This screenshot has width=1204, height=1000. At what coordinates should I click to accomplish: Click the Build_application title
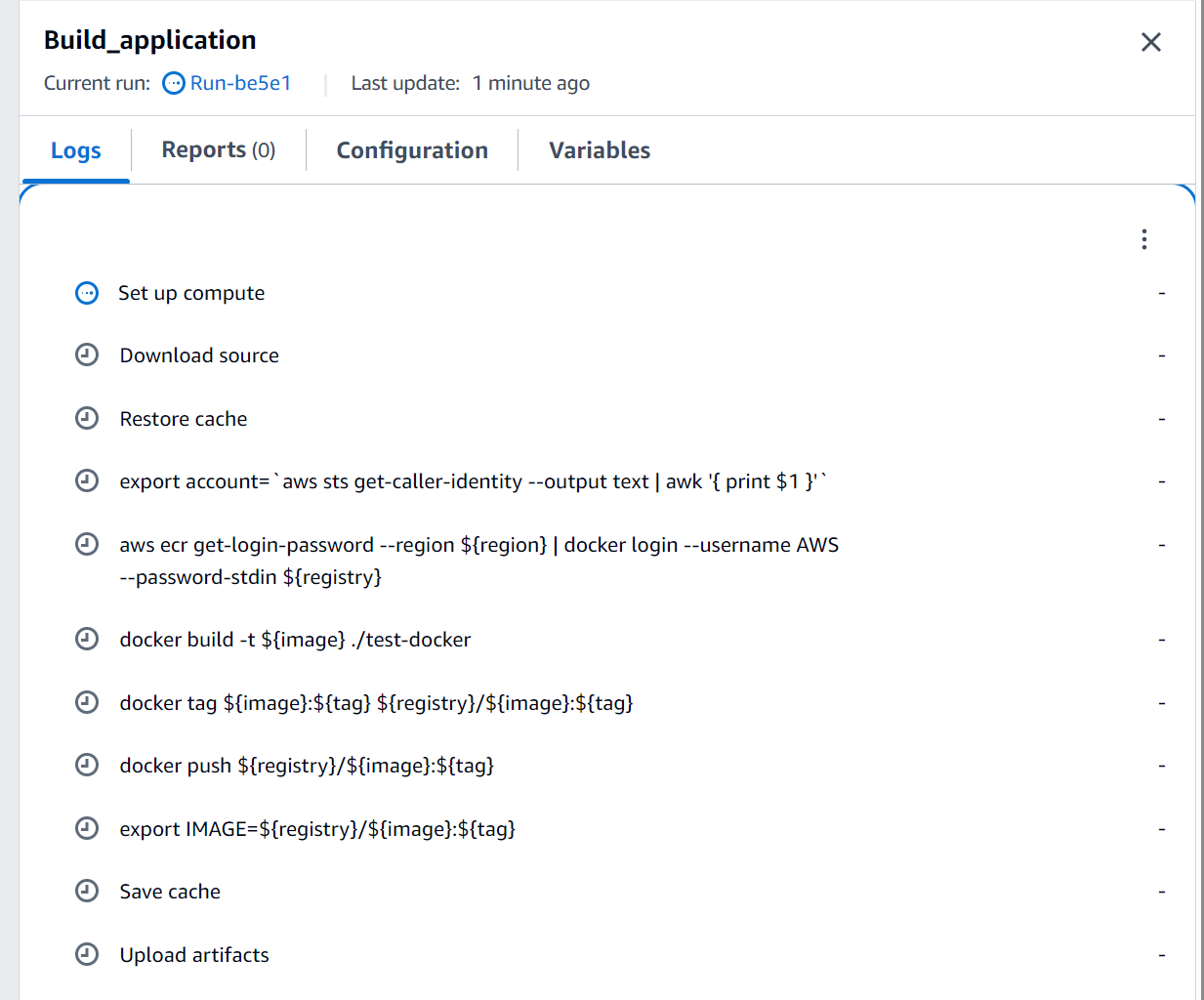(150, 40)
